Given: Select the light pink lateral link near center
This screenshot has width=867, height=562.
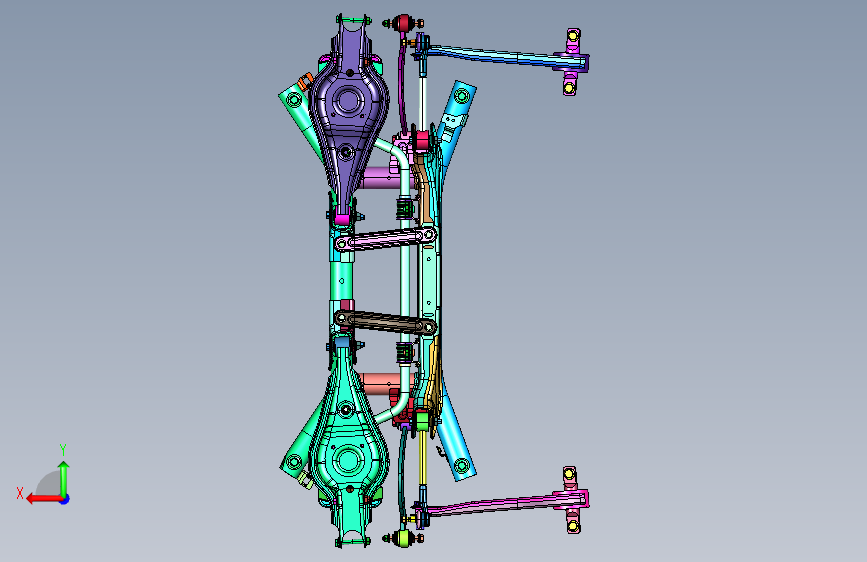Looking at the screenshot, I should click(385, 239).
